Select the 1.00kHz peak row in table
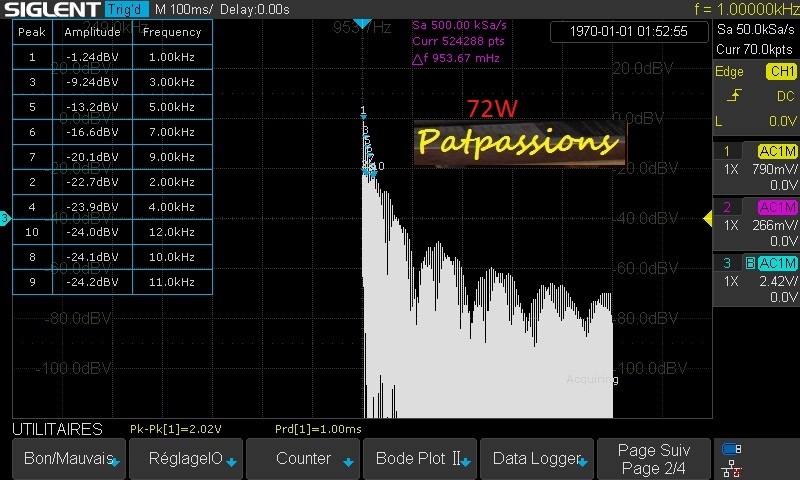Image resolution: width=800 pixels, height=480 pixels. pos(112,57)
